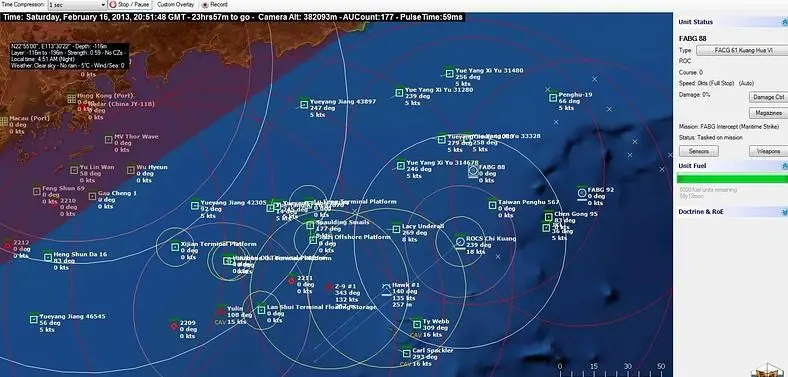Select the FABG 92 unit icon
The image size is (788, 377).
[x=582, y=193]
